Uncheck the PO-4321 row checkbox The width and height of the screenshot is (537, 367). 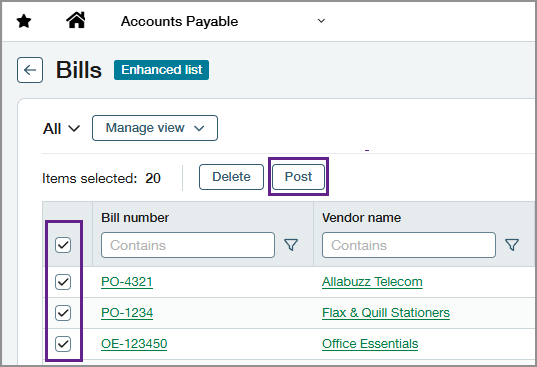pos(63,282)
